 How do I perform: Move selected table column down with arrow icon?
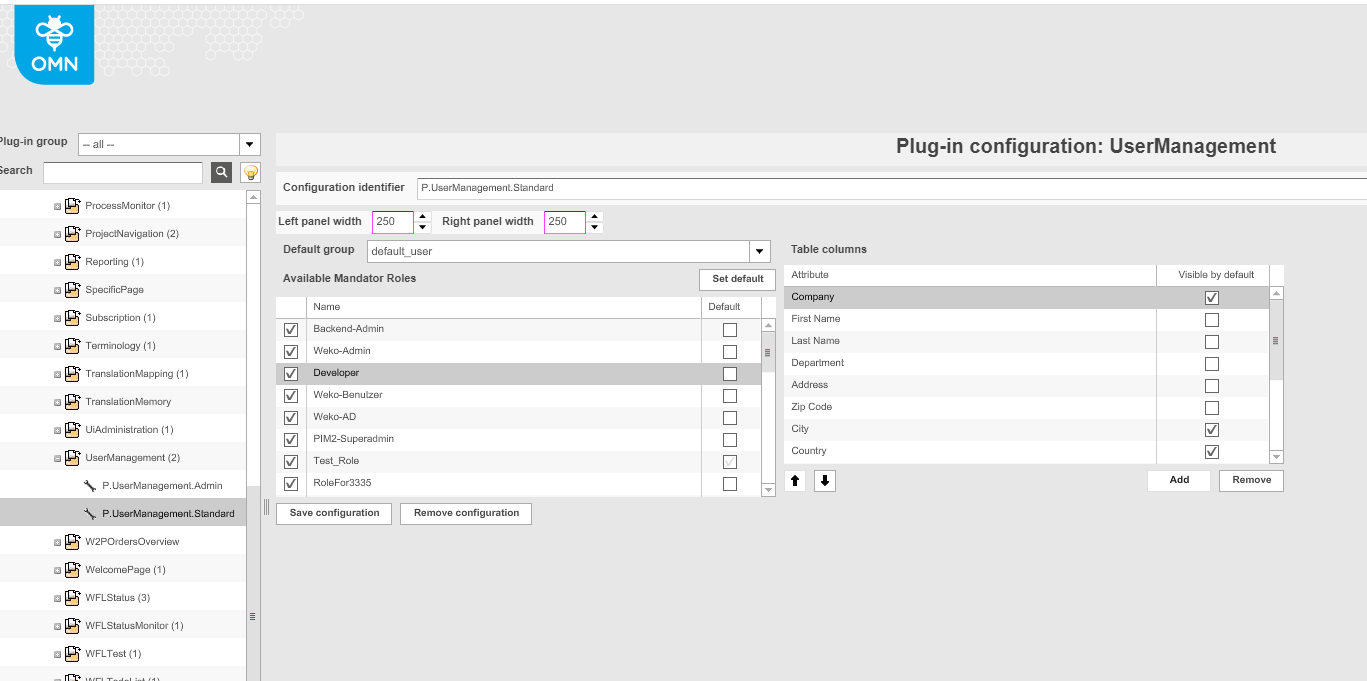[823, 480]
